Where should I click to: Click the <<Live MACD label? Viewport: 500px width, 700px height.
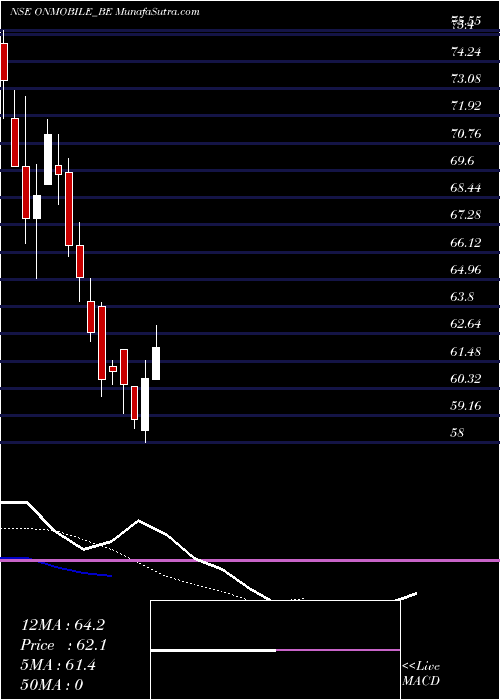pos(421,674)
